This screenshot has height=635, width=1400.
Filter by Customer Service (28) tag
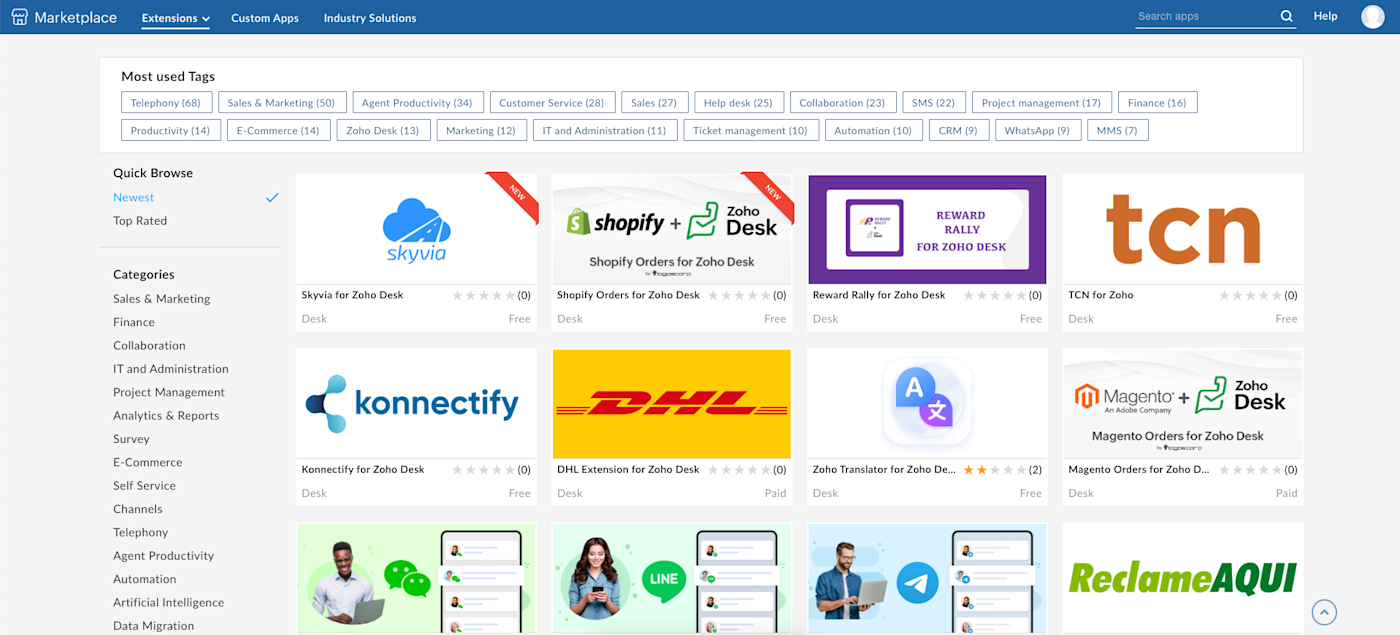point(552,102)
